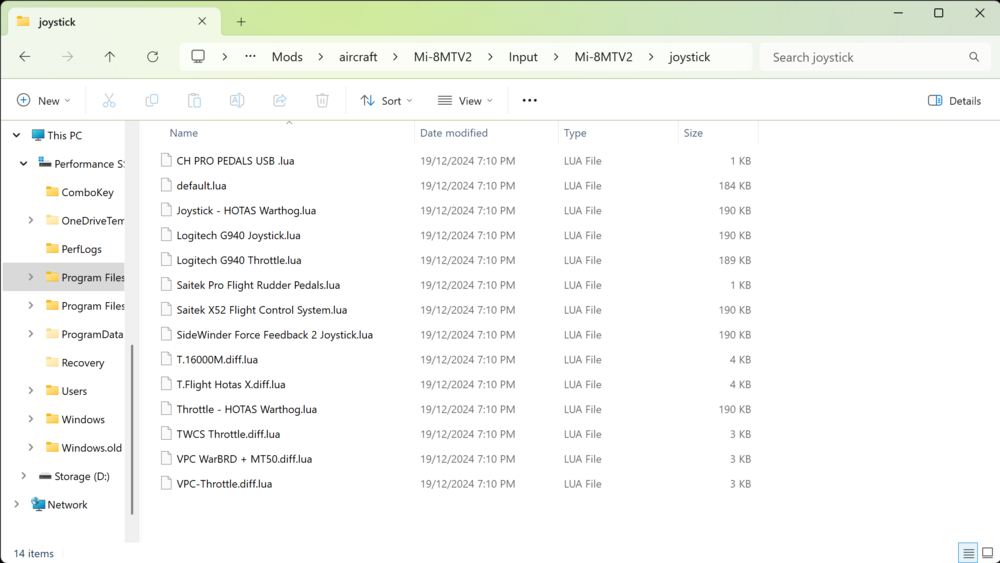The width and height of the screenshot is (1000, 563).
Task: Select SideWinder Force Feedback 2 Joystick.lua
Action: tap(274, 335)
